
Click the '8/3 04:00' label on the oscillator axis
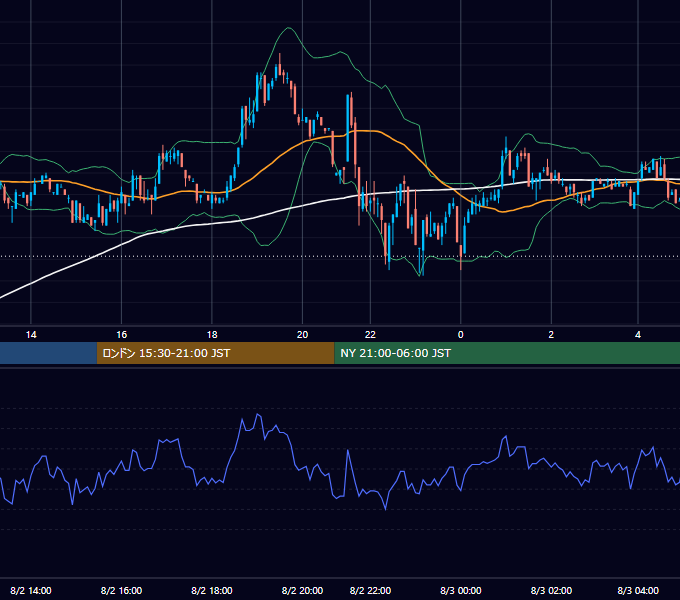(x=638, y=590)
